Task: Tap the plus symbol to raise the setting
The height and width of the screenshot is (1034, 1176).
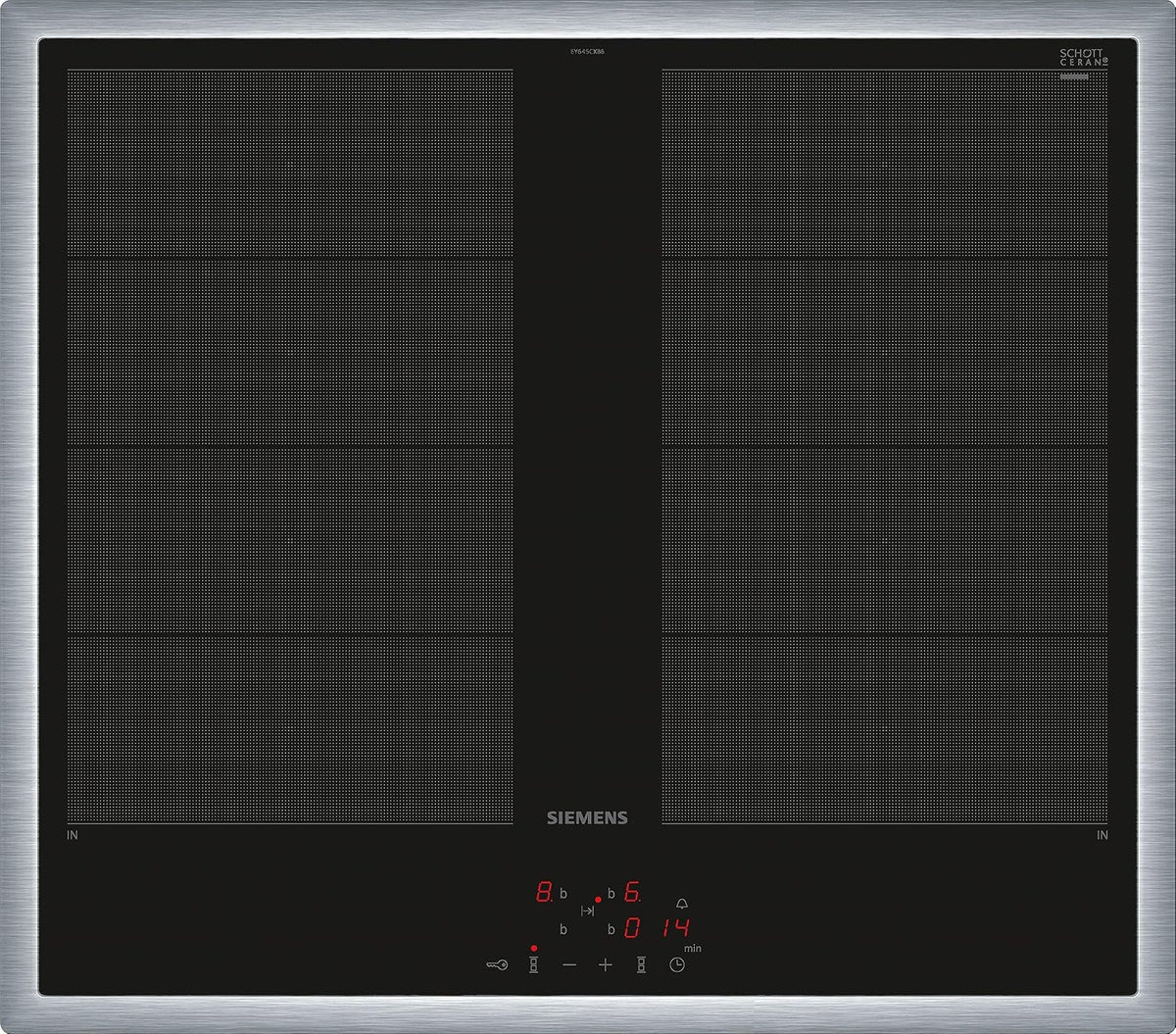Action: pyautogui.click(x=606, y=965)
